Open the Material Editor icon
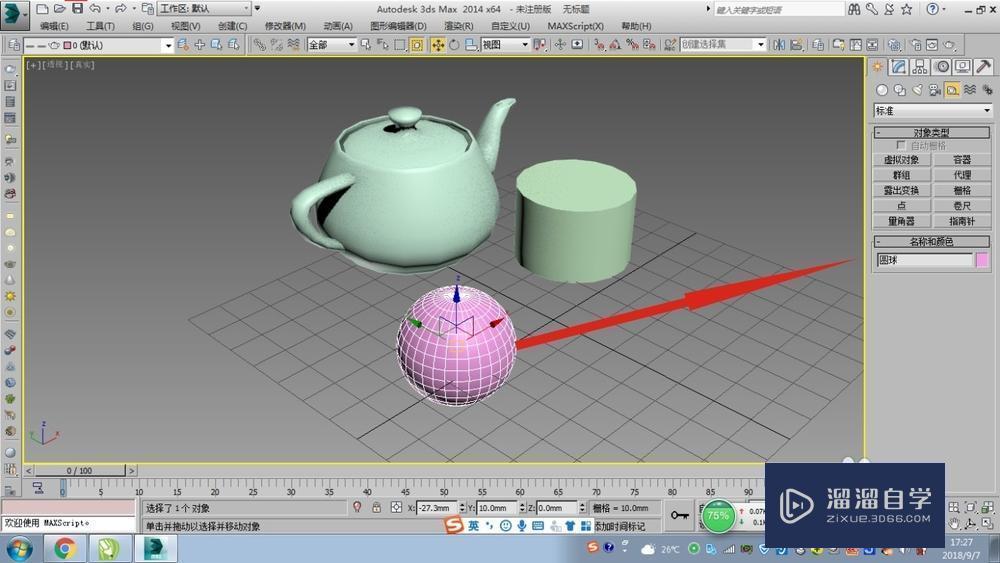 [x=894, y=45]
